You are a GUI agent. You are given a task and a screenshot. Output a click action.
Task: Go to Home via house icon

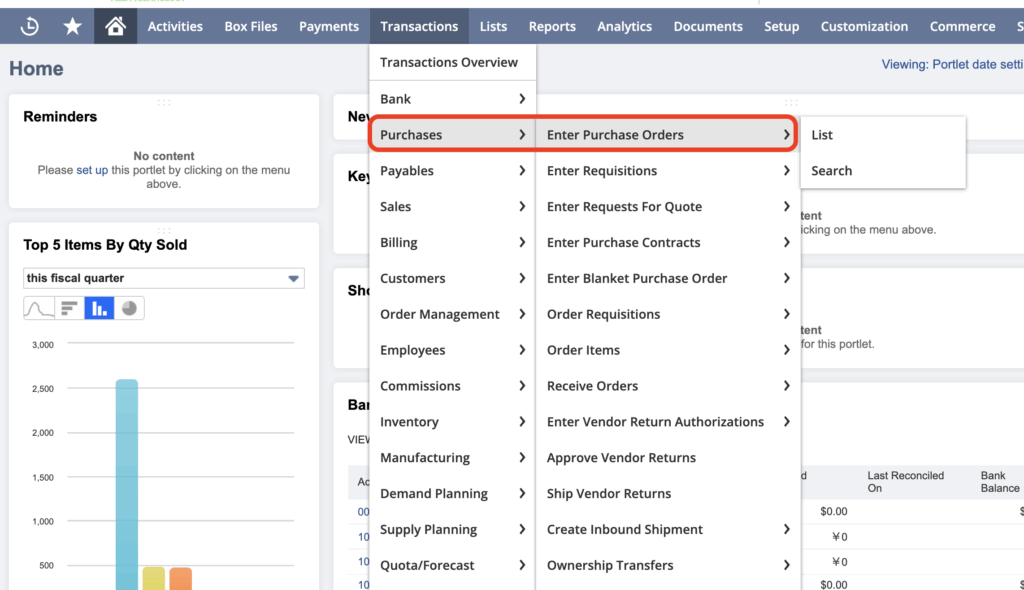pyautogui.click(x=116, y=26)
